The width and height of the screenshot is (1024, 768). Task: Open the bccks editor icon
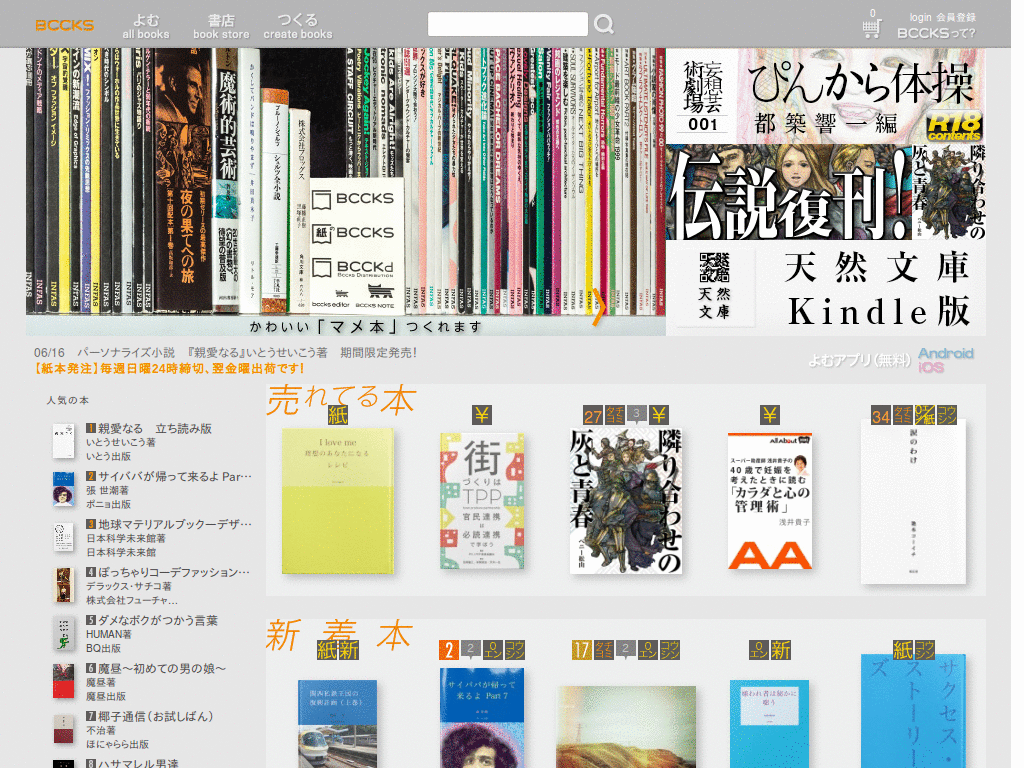[x=331, y=296]
